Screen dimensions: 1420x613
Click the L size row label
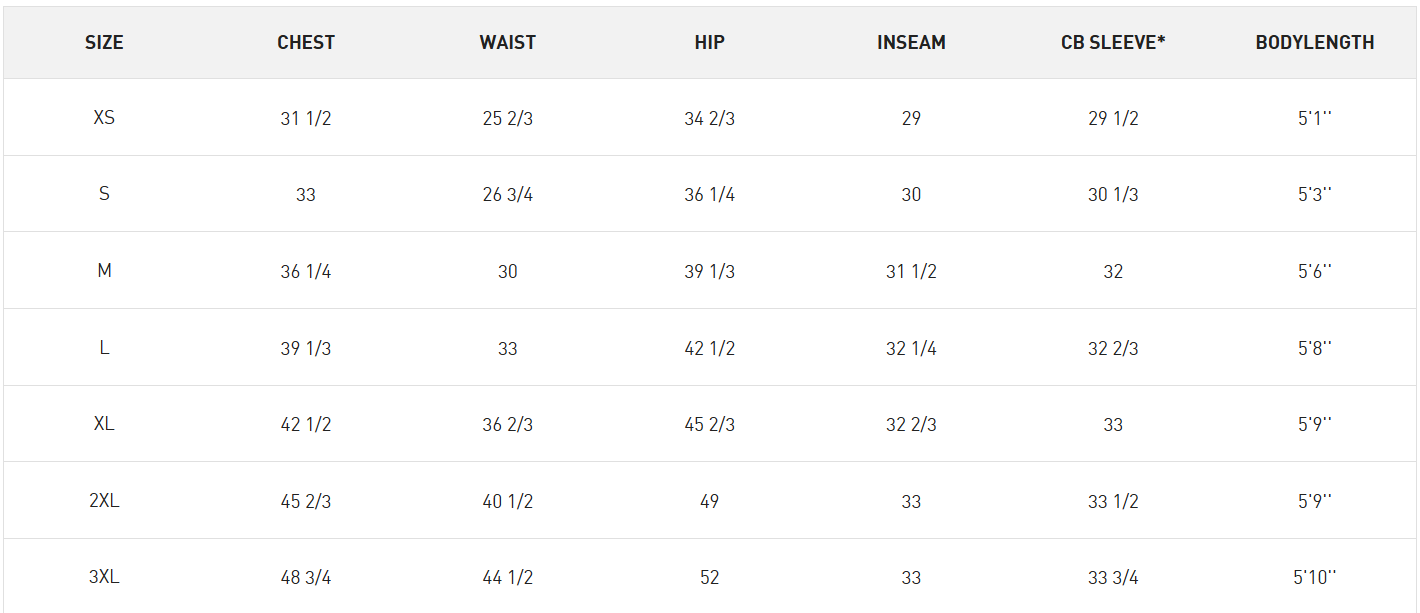(104, 348)
